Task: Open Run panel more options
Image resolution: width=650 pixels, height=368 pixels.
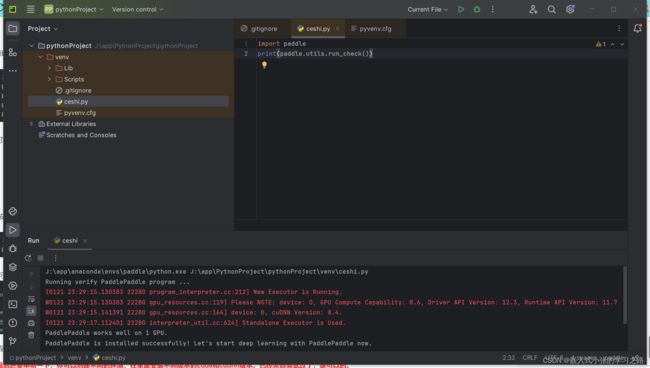Action: 55,258
